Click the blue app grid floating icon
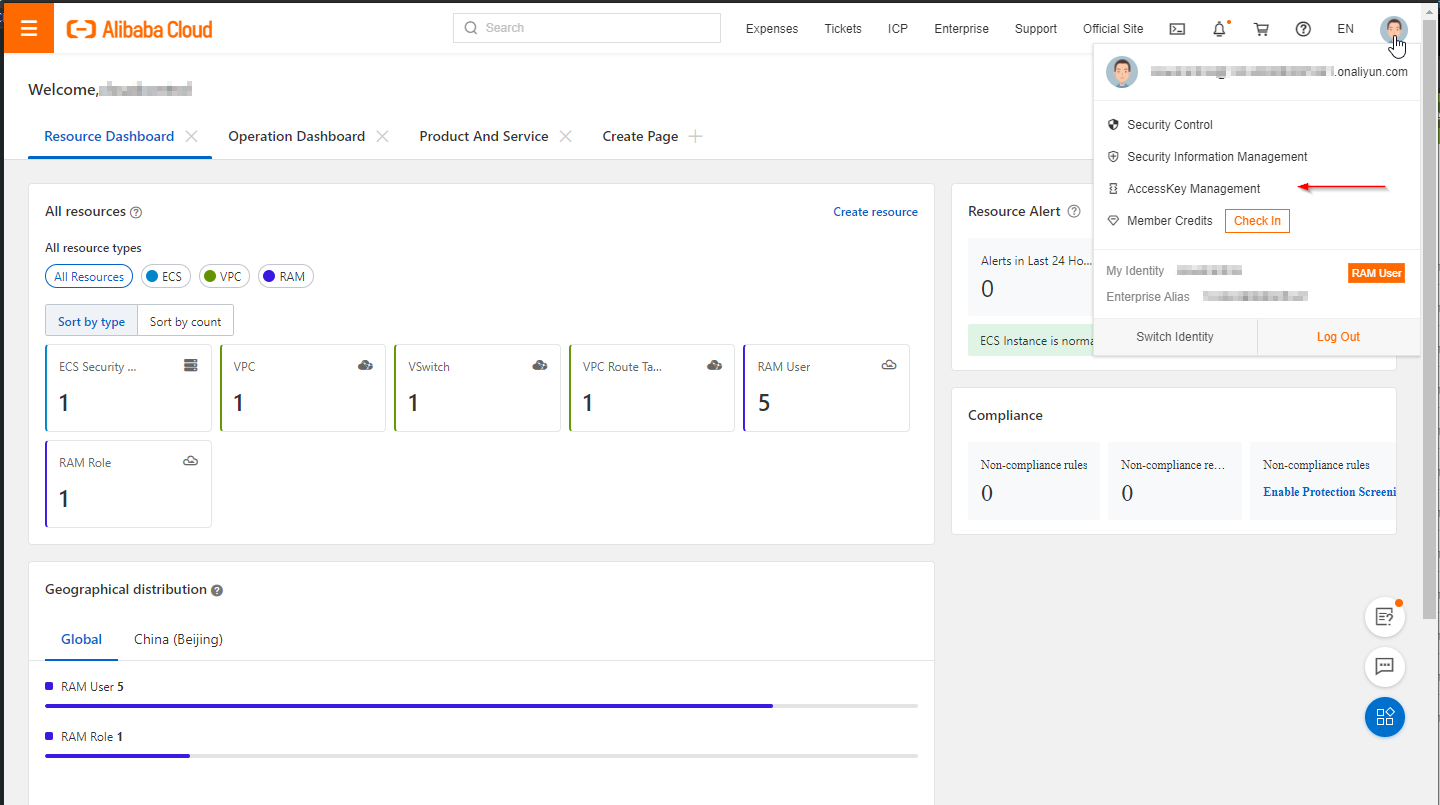This screenshot has width=1440, height=805. (x=1385, y=717)
